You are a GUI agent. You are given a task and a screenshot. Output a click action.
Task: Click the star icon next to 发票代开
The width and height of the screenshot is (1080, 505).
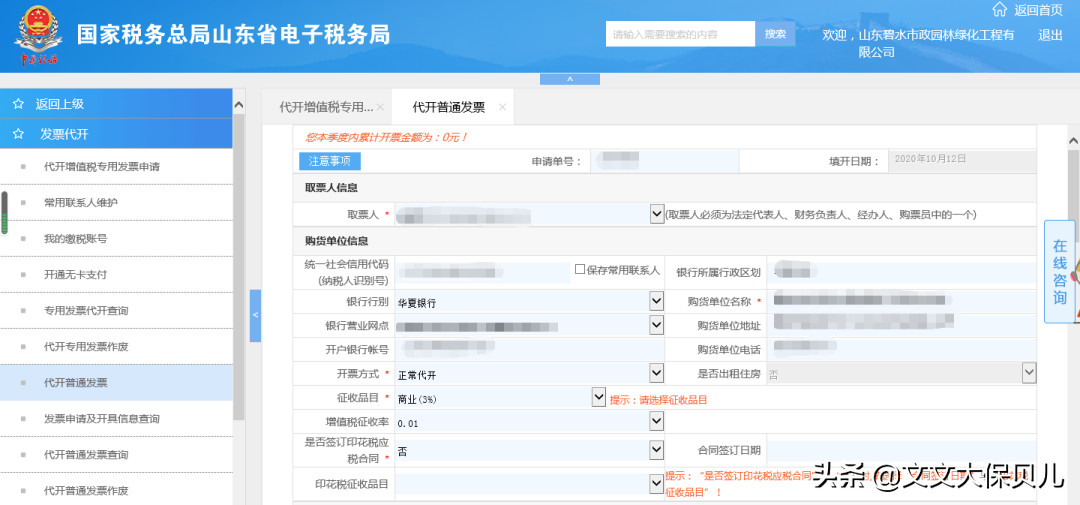pyautogui.click(x=18, y=134)
